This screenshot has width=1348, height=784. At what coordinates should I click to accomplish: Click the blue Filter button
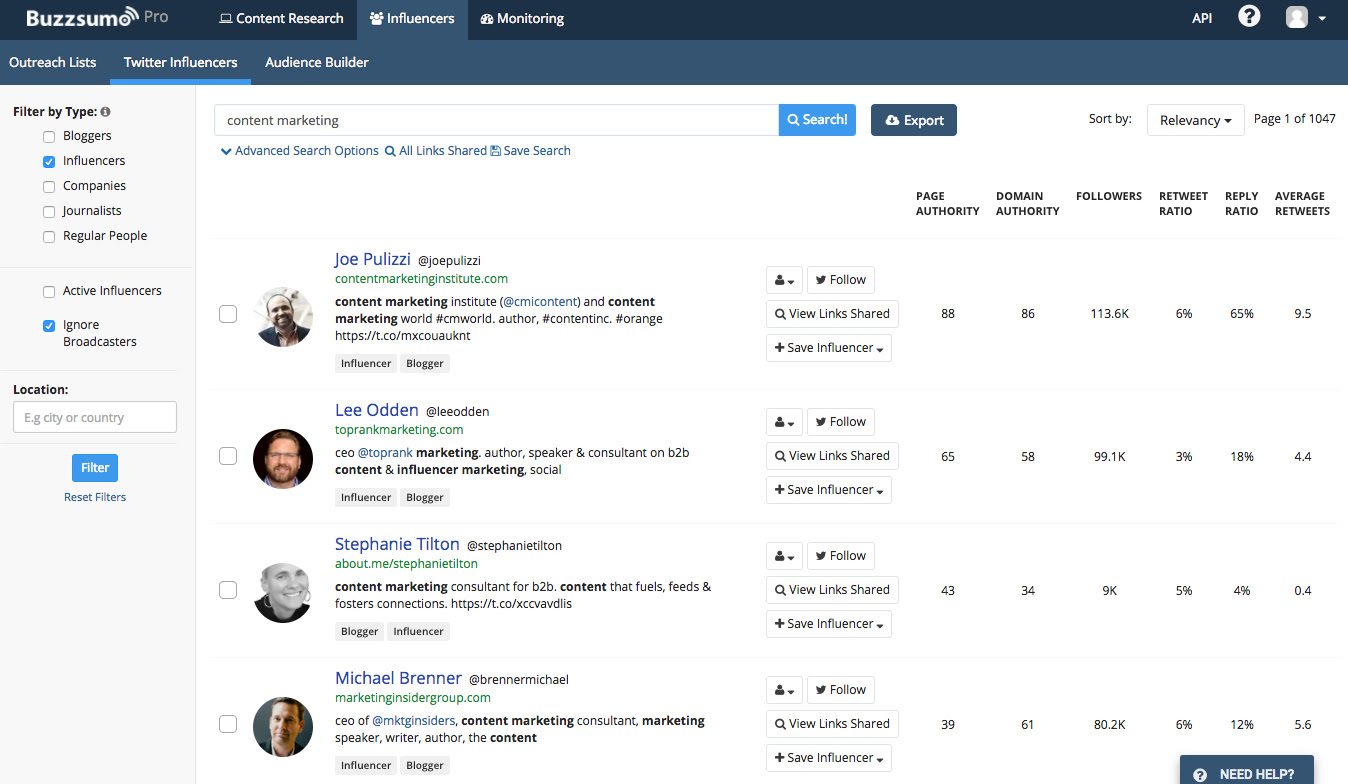click(x=95, y=468)
